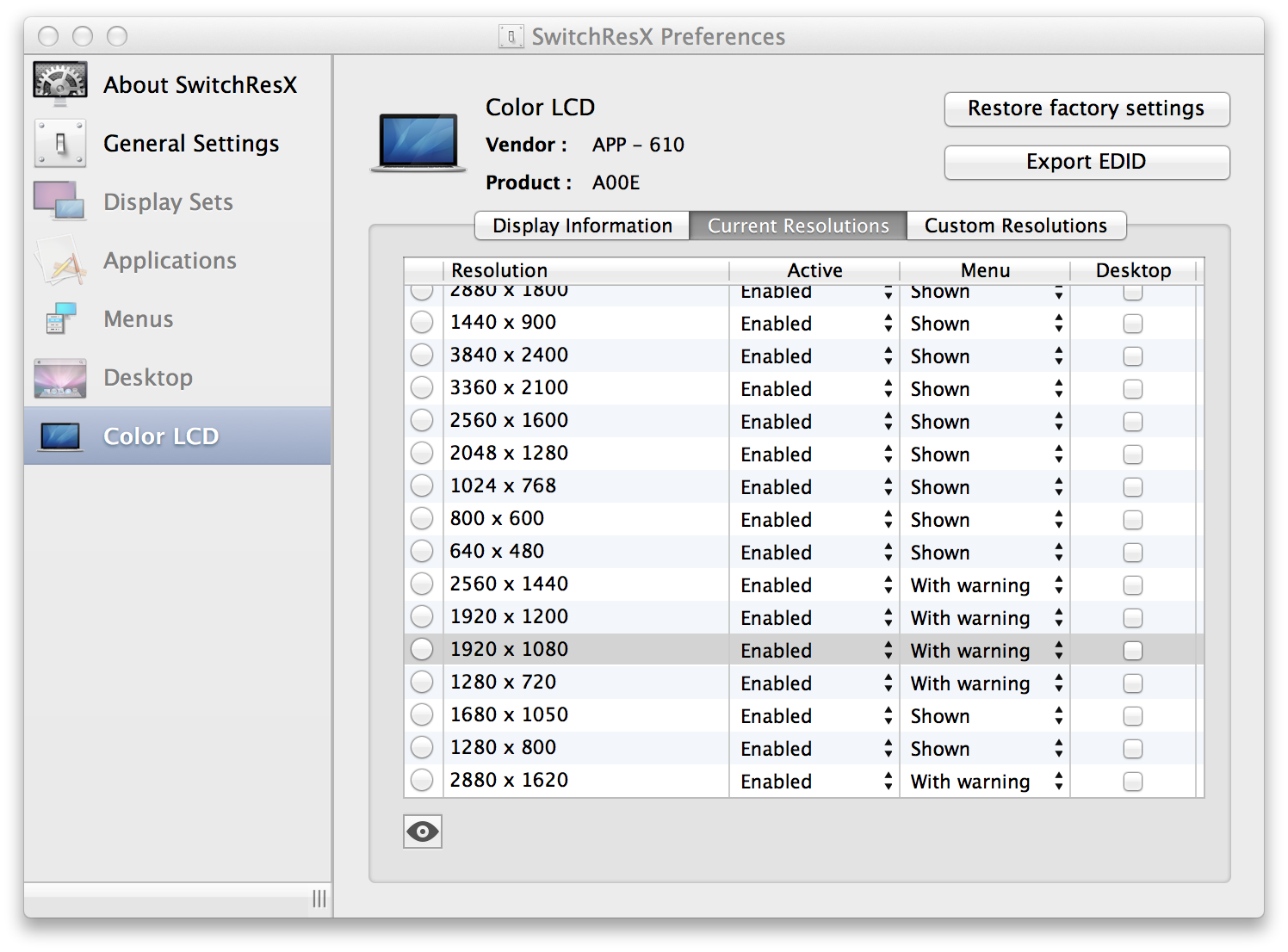This screenshot has width=1288, height=952.
Task: Click the 640 x 480 radio button
Action: point(422,552)
